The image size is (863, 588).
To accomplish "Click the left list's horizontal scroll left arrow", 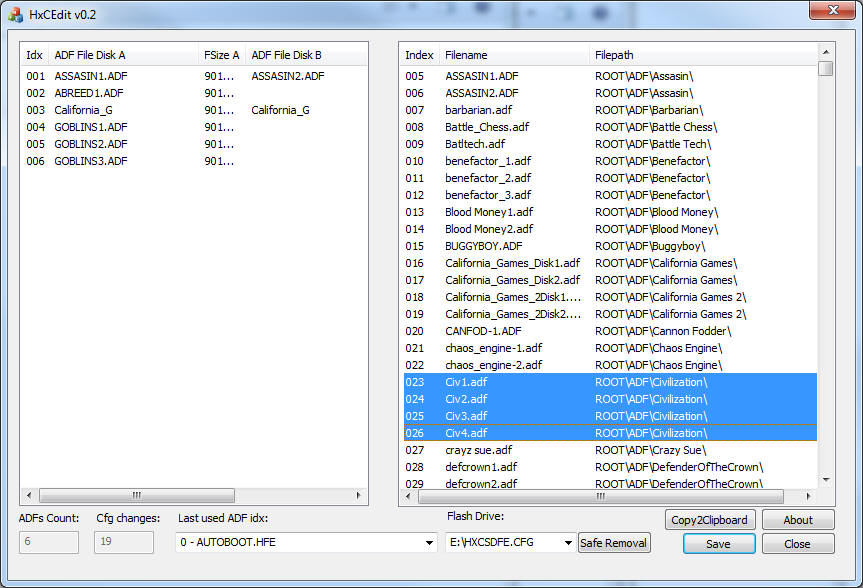I will 29,495.
